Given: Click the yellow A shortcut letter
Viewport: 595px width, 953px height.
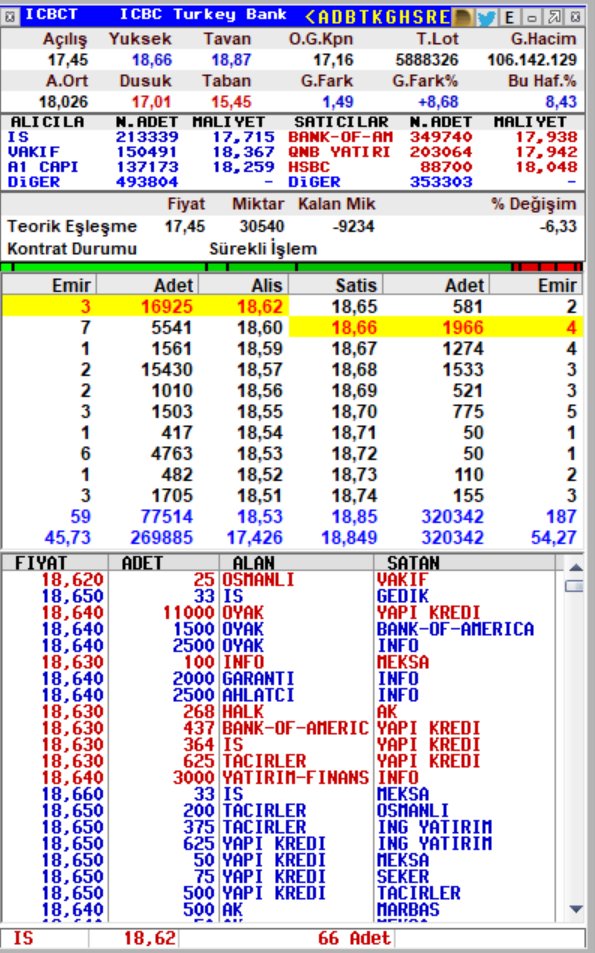Looking at the screenshot, I should pos(323,17).
